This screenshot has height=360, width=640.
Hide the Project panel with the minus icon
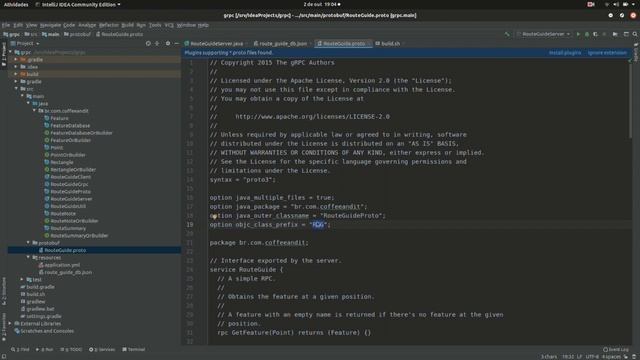point(176,43)
